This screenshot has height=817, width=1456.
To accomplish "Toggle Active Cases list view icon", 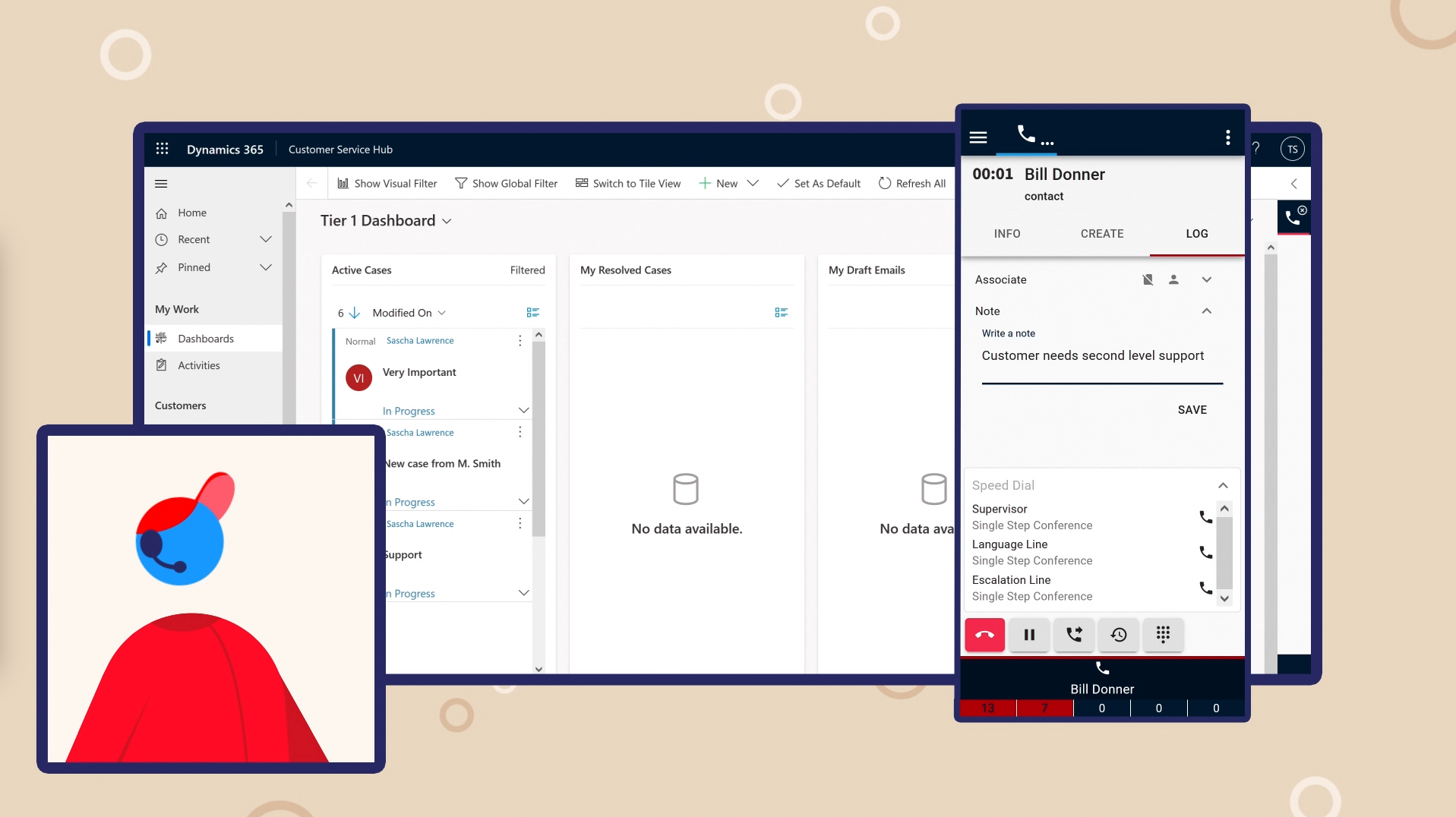I will pyautogui.click(x=532, y=313).
